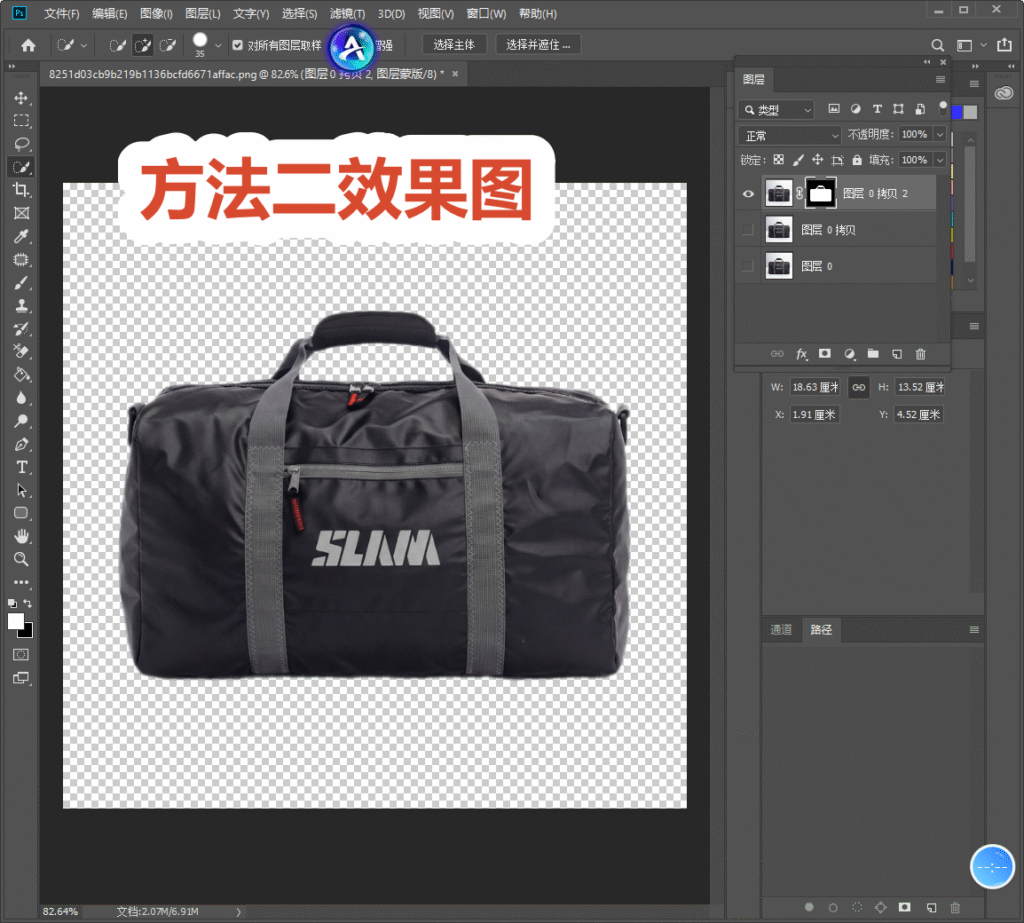This screenshot has width=1024, height=923.
Task: Select the Spot Healing Brush tool
Action: click(21, 259)
